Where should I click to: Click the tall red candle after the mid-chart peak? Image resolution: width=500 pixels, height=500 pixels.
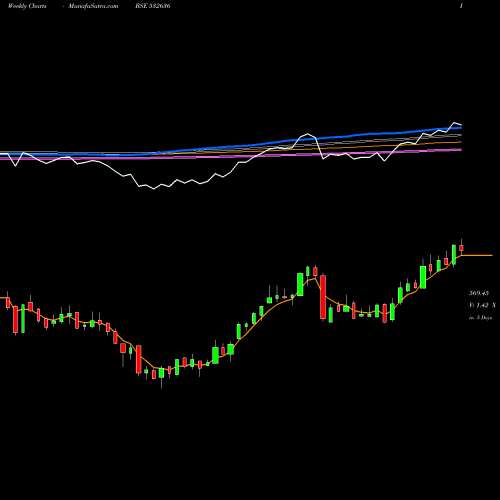point(323,297)
